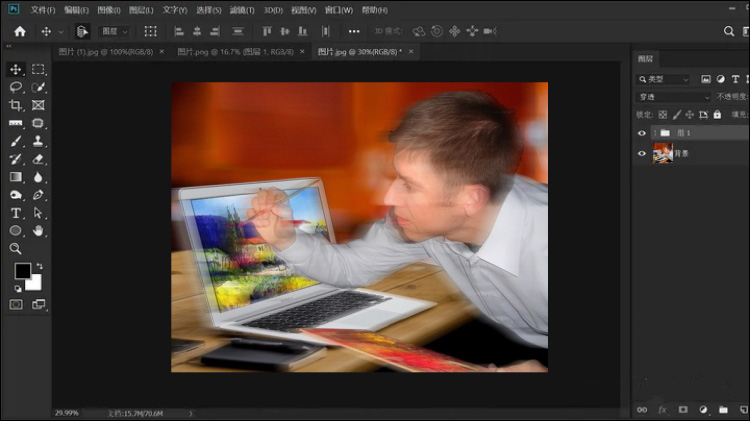Expand the Group 1 layer folder

tap(655, 133)
